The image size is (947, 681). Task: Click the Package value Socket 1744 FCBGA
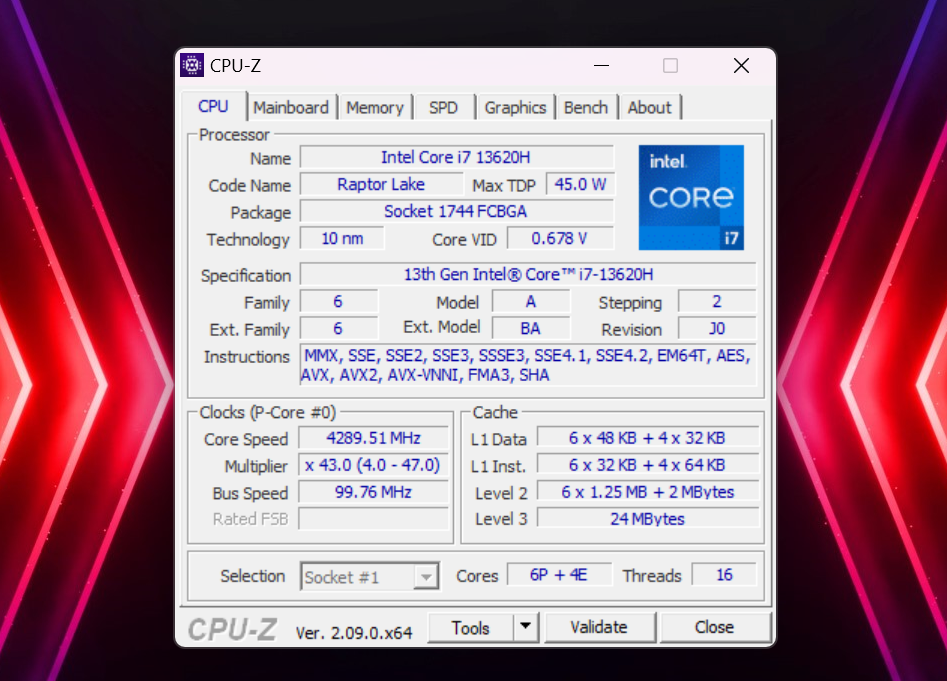coord(457,211)
